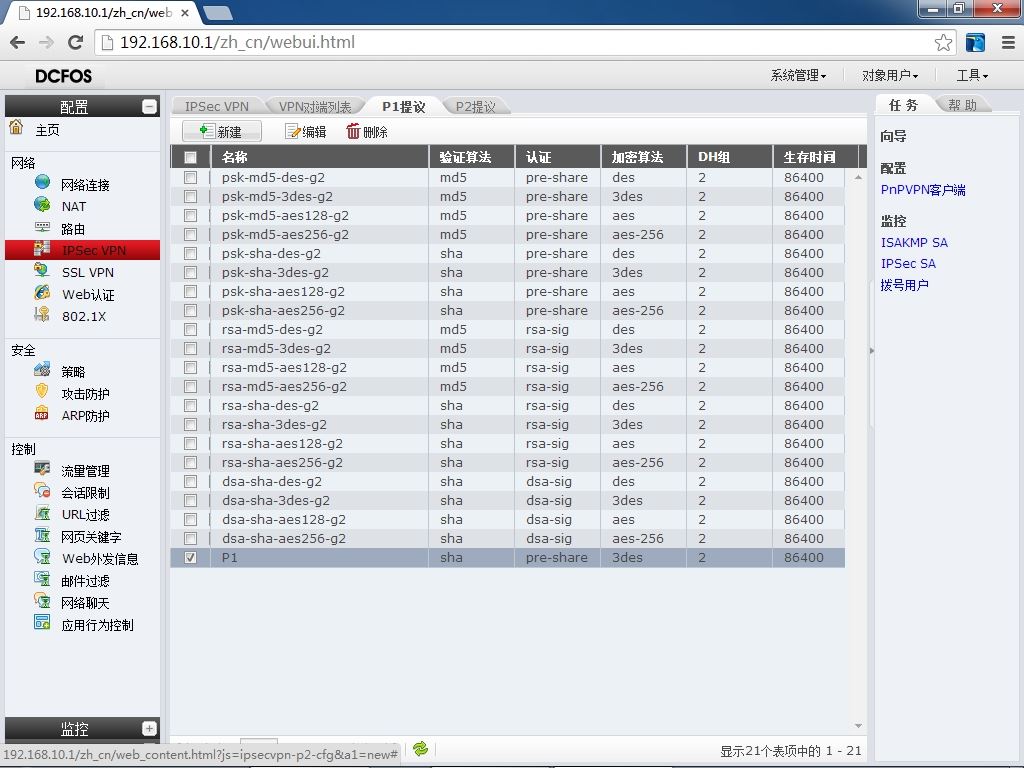Open the 主页 home icon
The image size is (1024, 768).
tap(16, 128)
